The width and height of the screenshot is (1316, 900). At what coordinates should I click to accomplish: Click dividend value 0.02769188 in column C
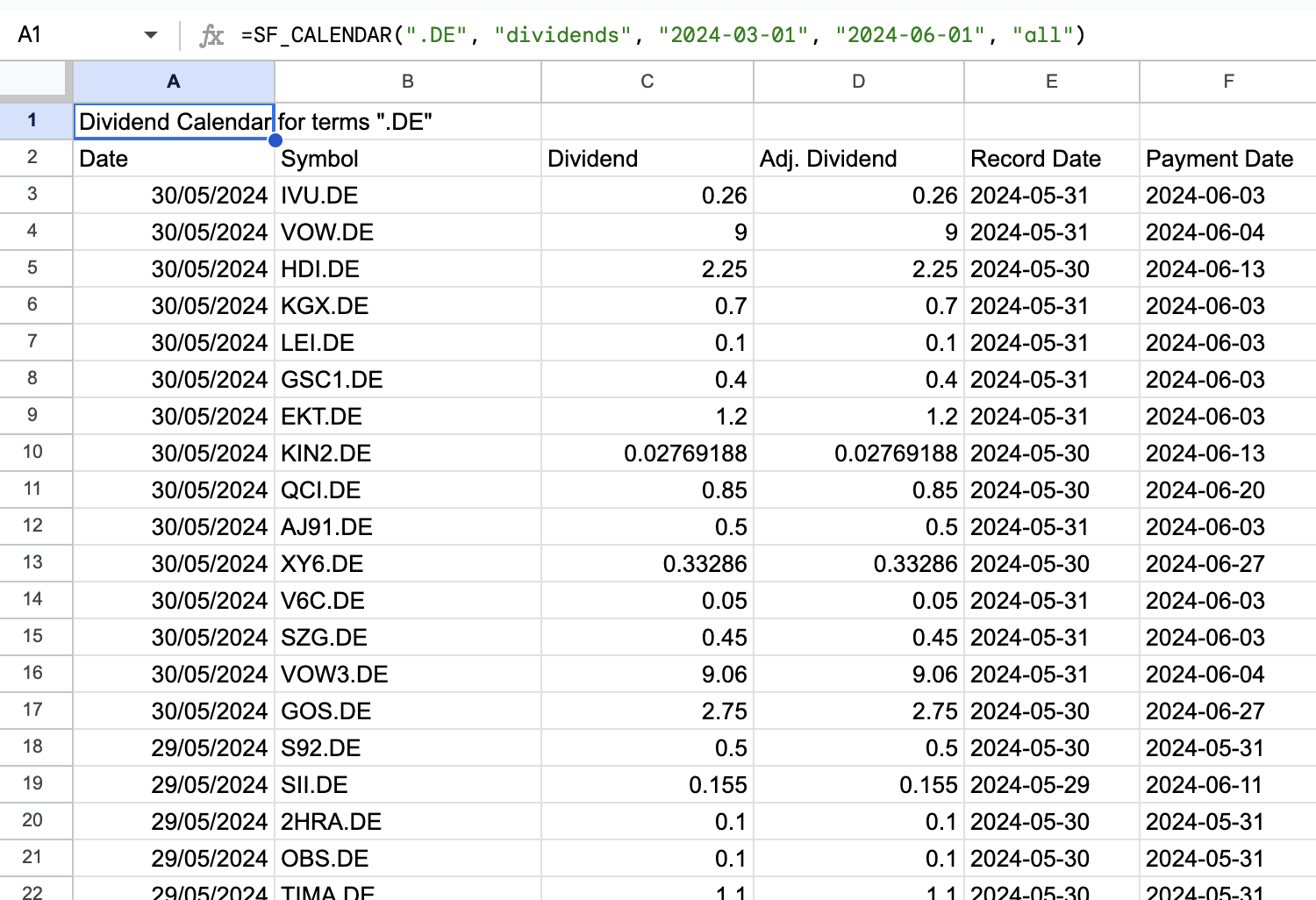pyautogui.click(x=647, y=454)
